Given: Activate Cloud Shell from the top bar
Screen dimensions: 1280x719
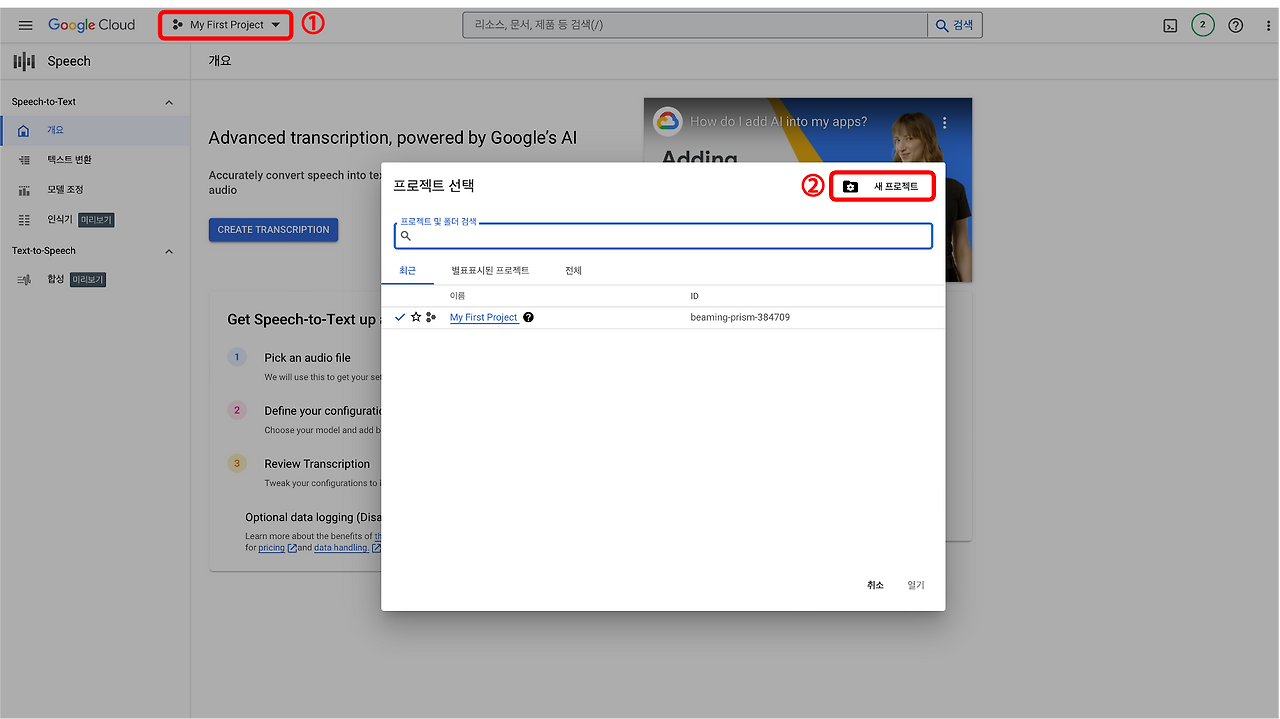Looking at the screenshot, I should coord(1170,24).
